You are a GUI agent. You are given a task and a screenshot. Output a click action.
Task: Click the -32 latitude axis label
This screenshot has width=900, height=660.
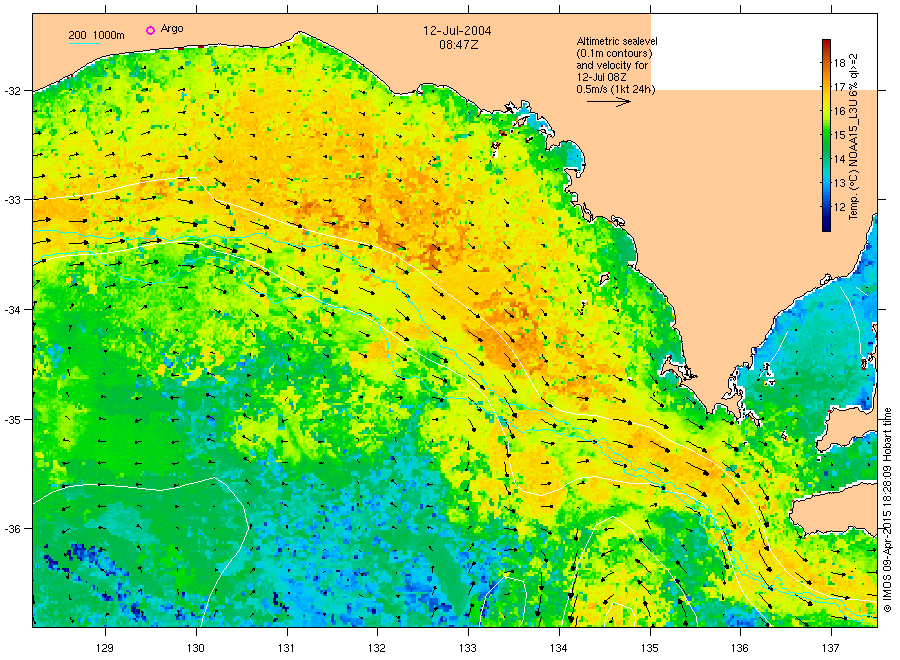pos(13,91)
